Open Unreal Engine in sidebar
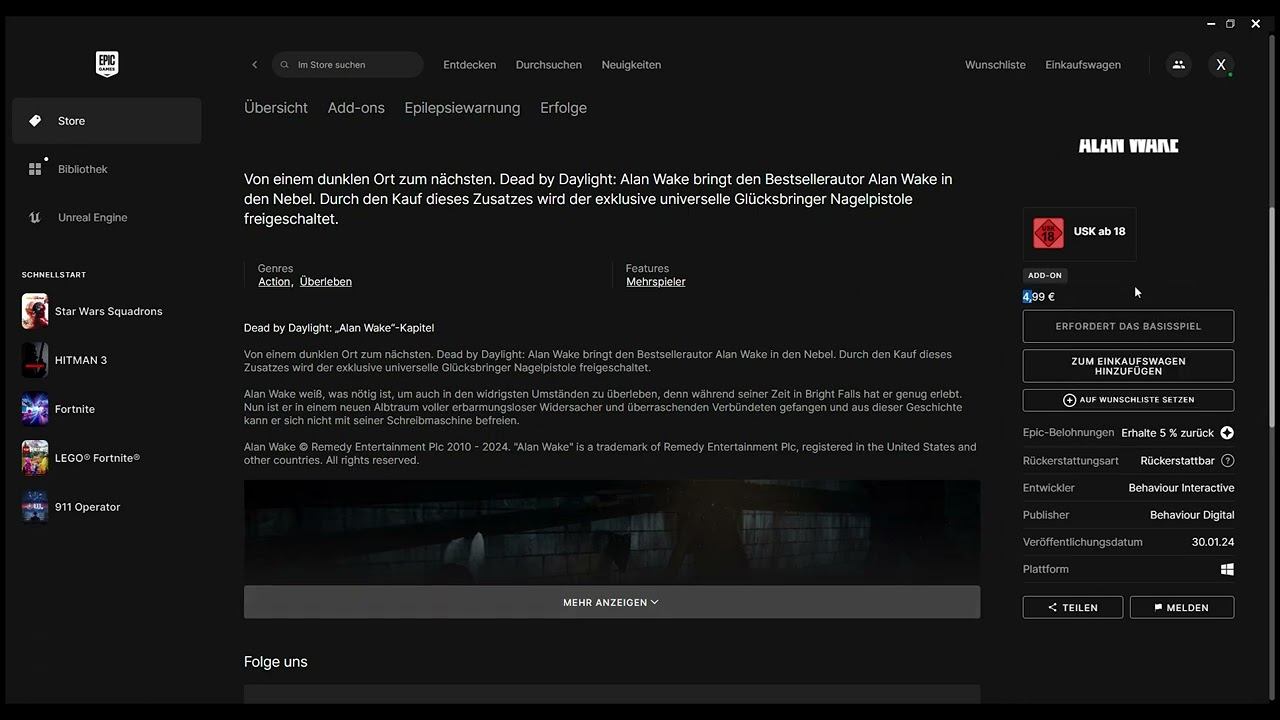1280x720 pixels. point(107,217)
